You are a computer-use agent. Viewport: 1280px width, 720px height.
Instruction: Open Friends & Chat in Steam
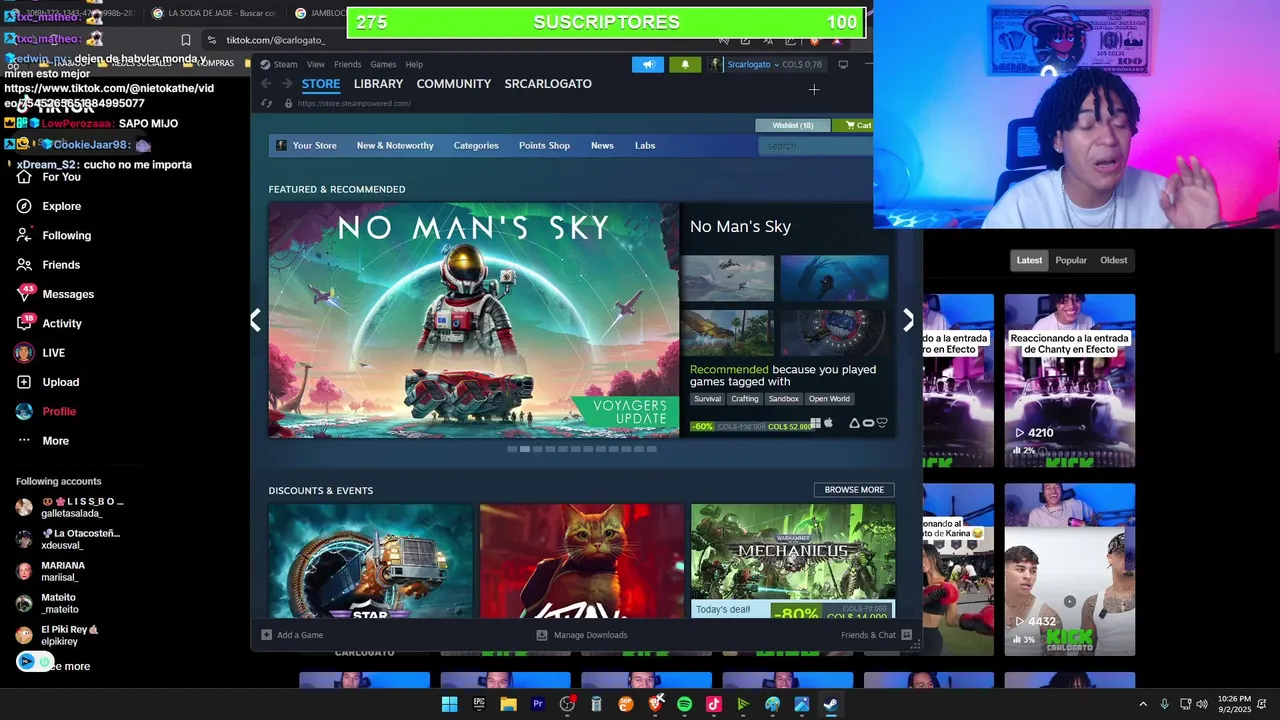[x=876, y=635]
